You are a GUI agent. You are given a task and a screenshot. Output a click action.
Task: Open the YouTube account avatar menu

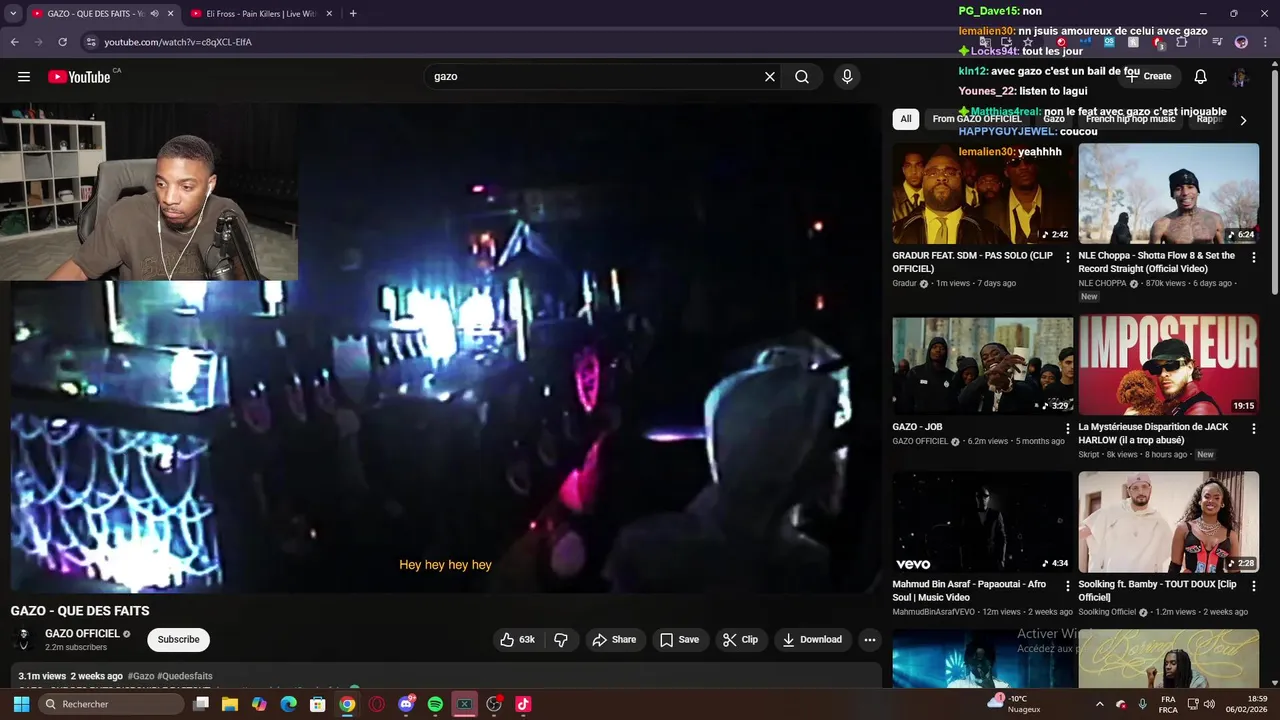[x=1240, y=77]
